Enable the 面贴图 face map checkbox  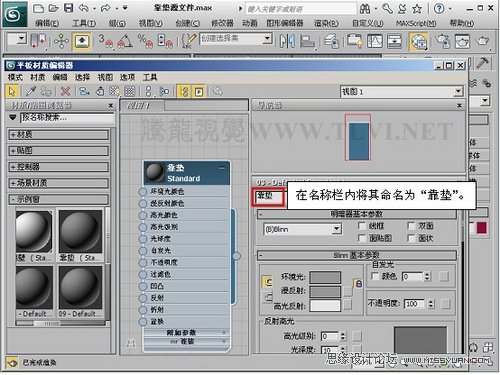pos(362,238)
